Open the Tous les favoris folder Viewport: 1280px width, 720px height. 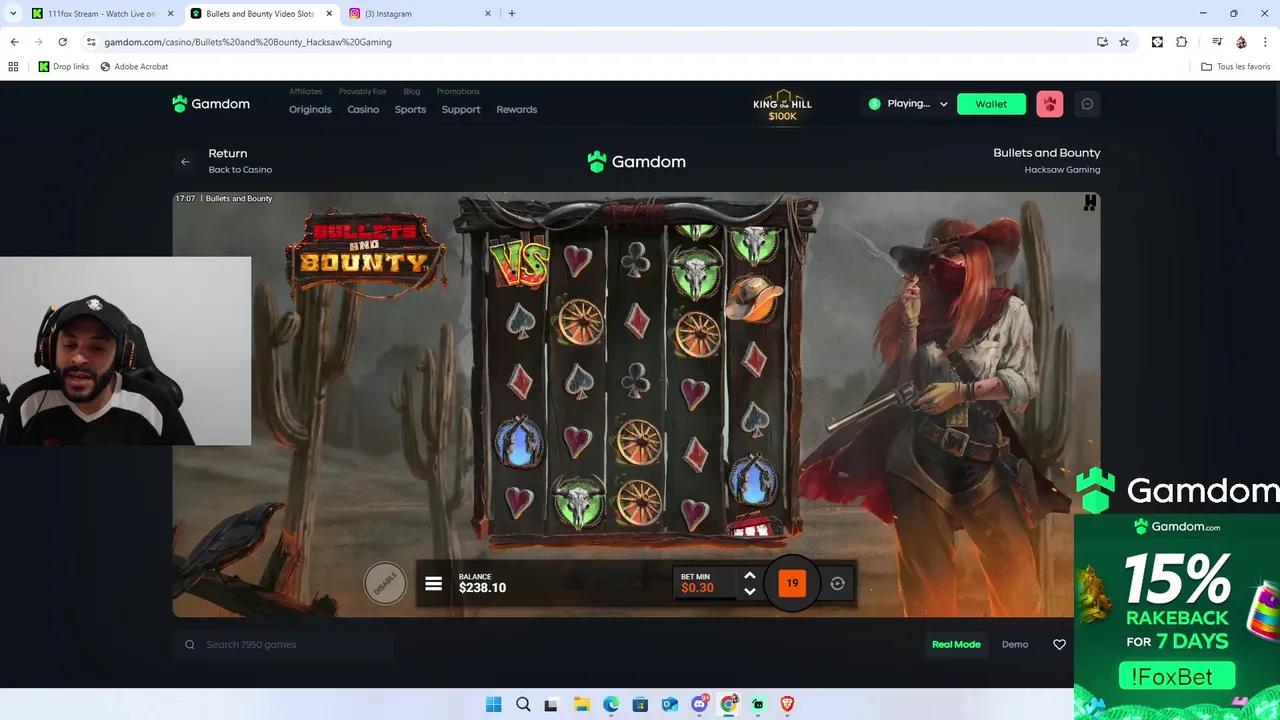click(x=1236, y=67)
